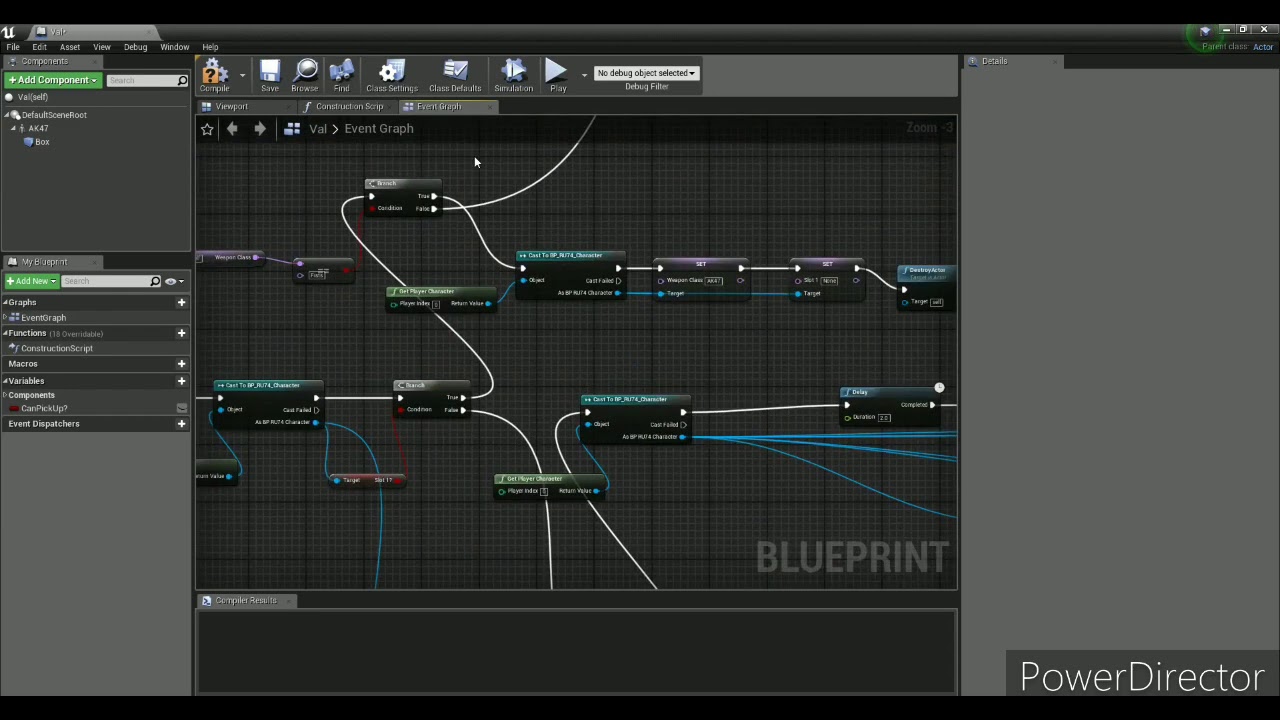Image resolution: width=1280 pixels, height=720 pixels.
Task: Open the Window menu
Action: click(174, 47)
